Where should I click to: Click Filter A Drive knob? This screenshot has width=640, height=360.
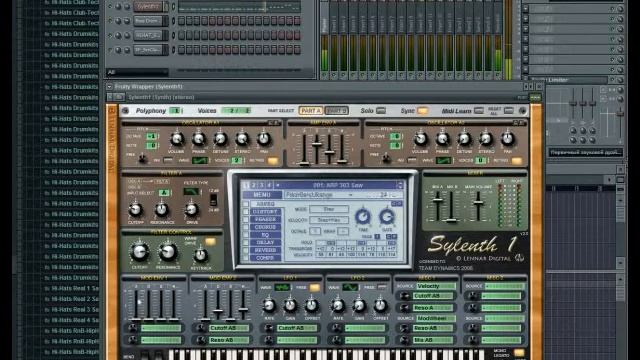click(191, 210)
